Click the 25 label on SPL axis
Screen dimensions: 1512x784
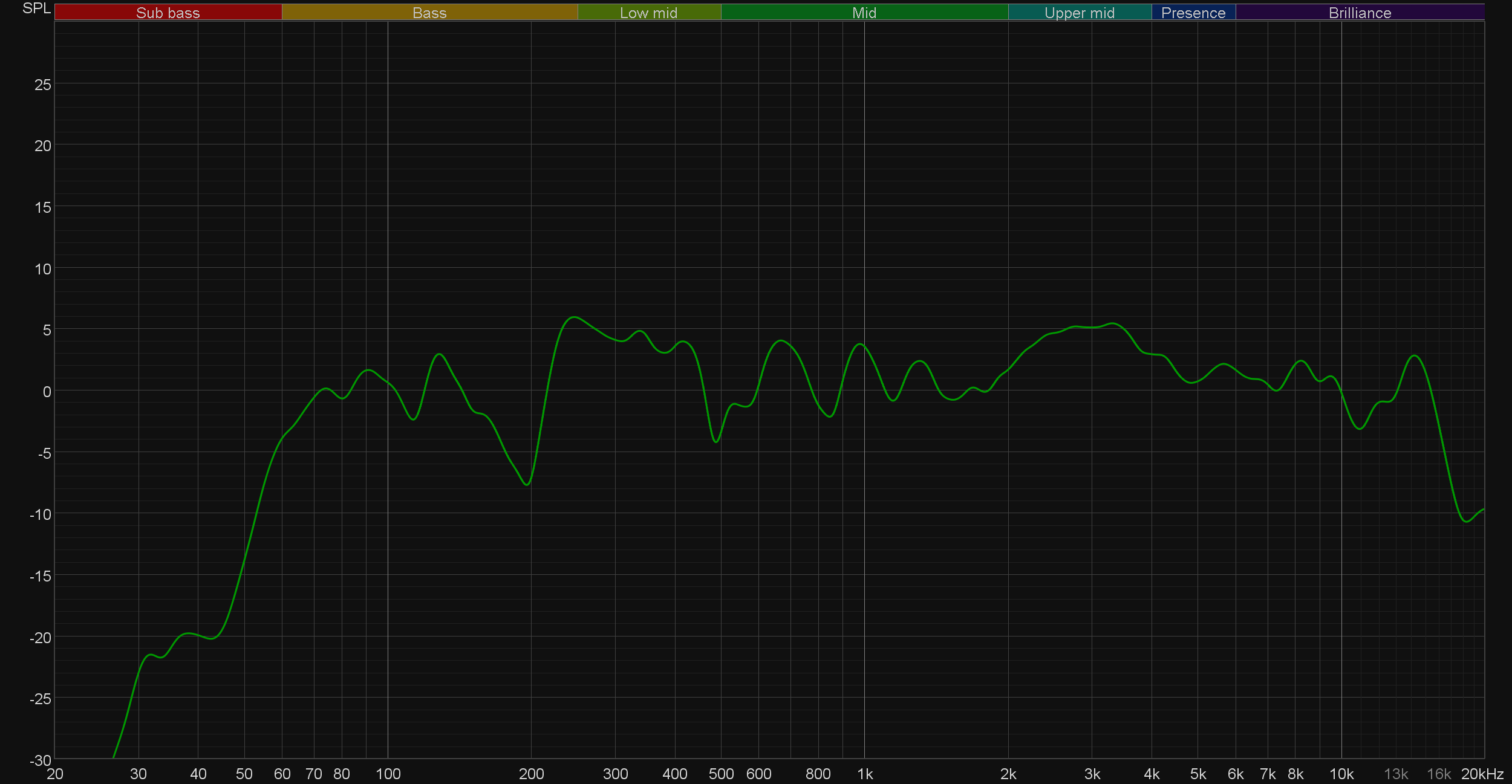point(42,85)
